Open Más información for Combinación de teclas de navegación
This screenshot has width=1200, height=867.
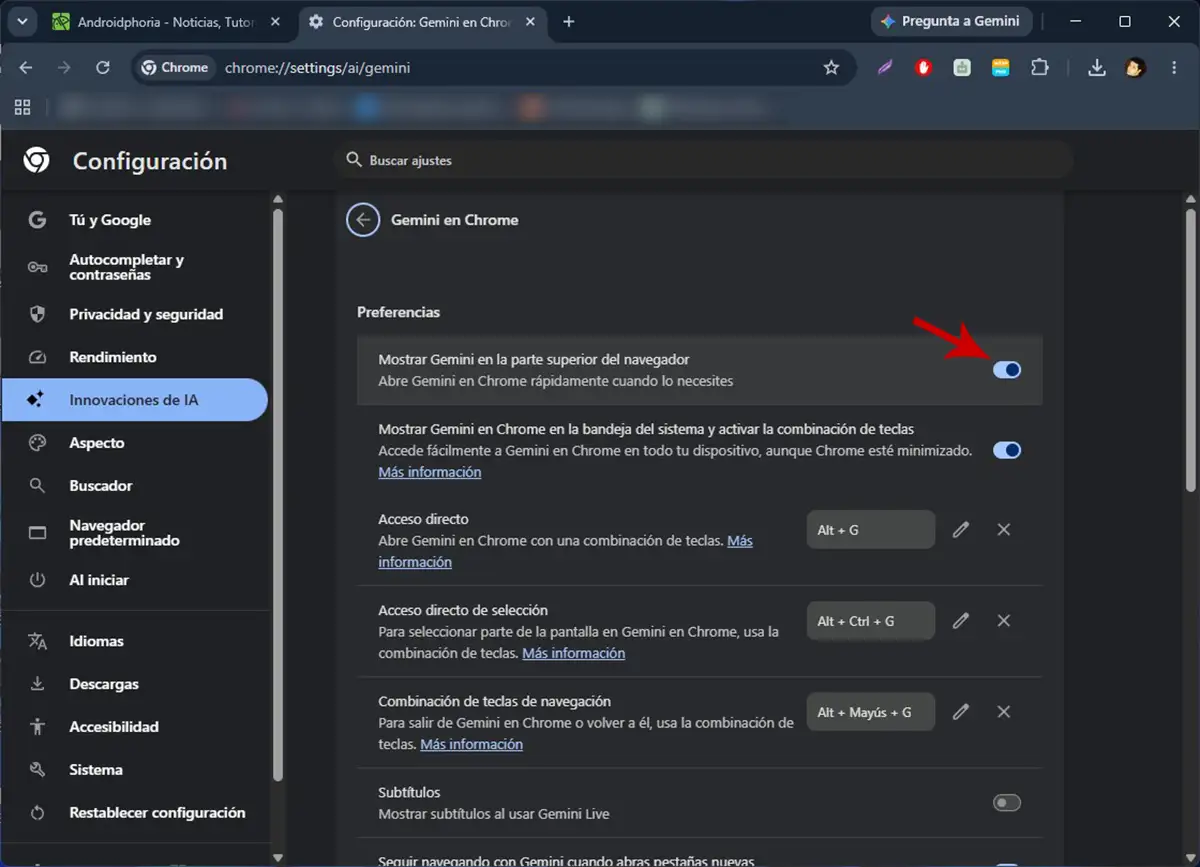coord(472,744)
